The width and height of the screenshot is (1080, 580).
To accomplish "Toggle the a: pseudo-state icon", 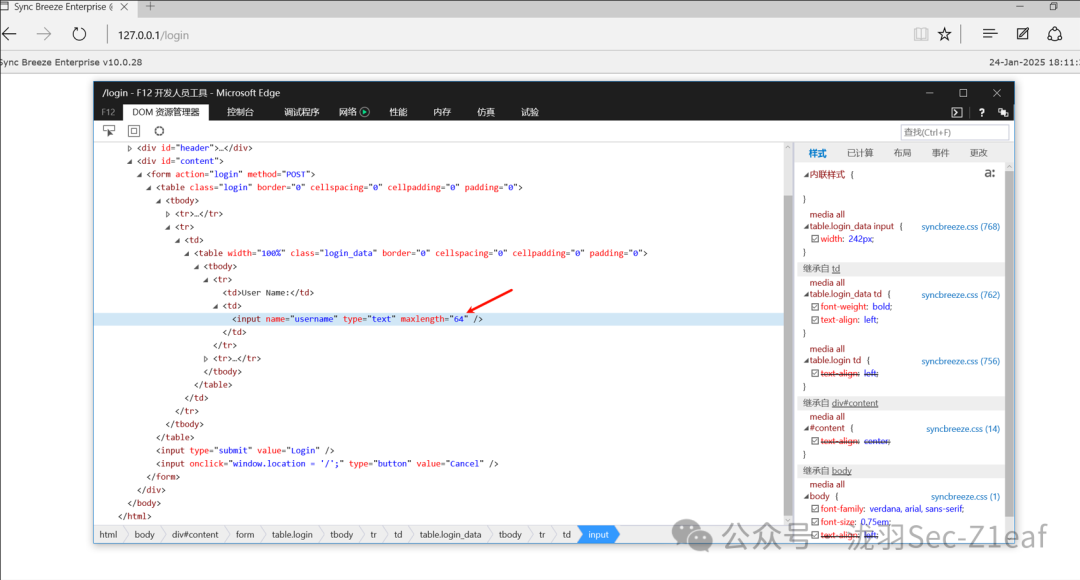I will pos(989,173).
